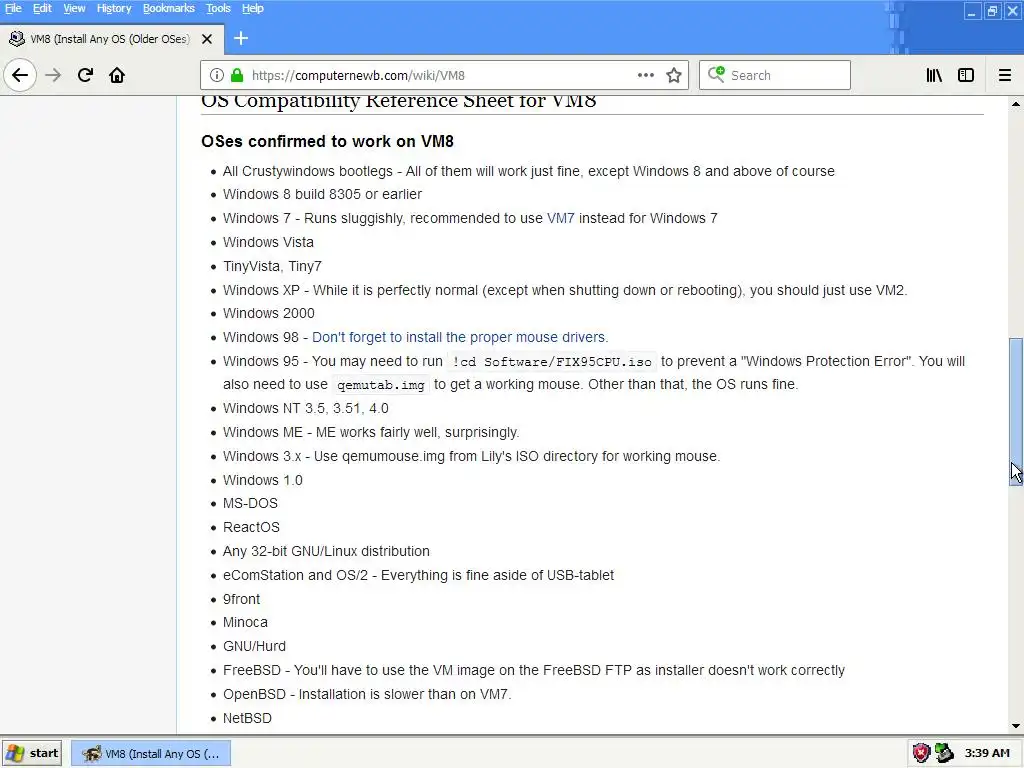Open the Firefox home page
The height and width of the screenshot is (768, 1024).
click(117, 75)
